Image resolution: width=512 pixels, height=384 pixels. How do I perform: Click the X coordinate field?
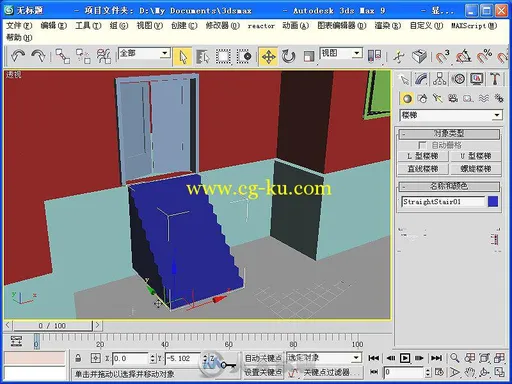130,358
